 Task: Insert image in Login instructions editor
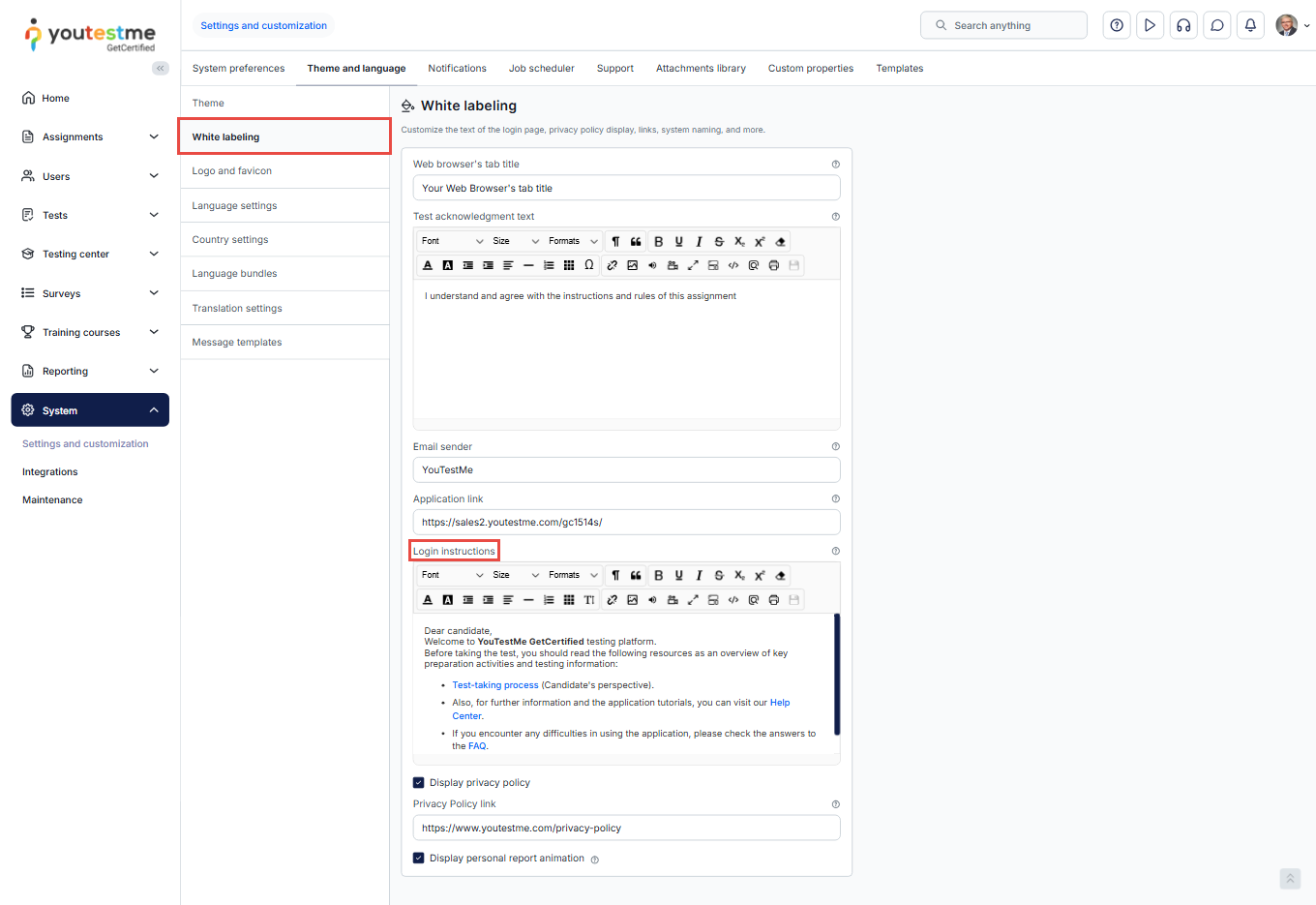point(632,600)
